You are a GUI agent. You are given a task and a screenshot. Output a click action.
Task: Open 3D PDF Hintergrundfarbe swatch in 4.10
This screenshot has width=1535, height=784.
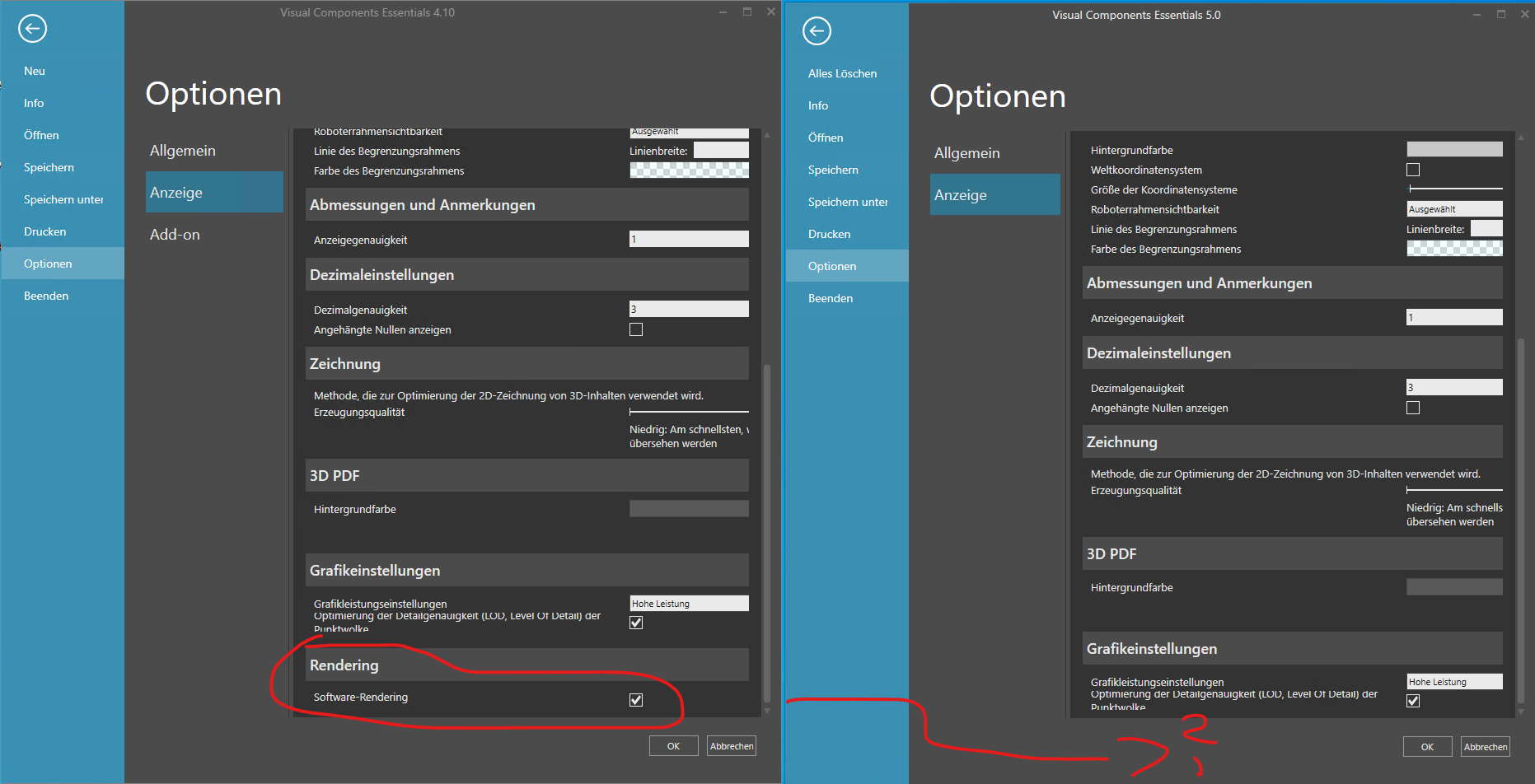[689, 509]
